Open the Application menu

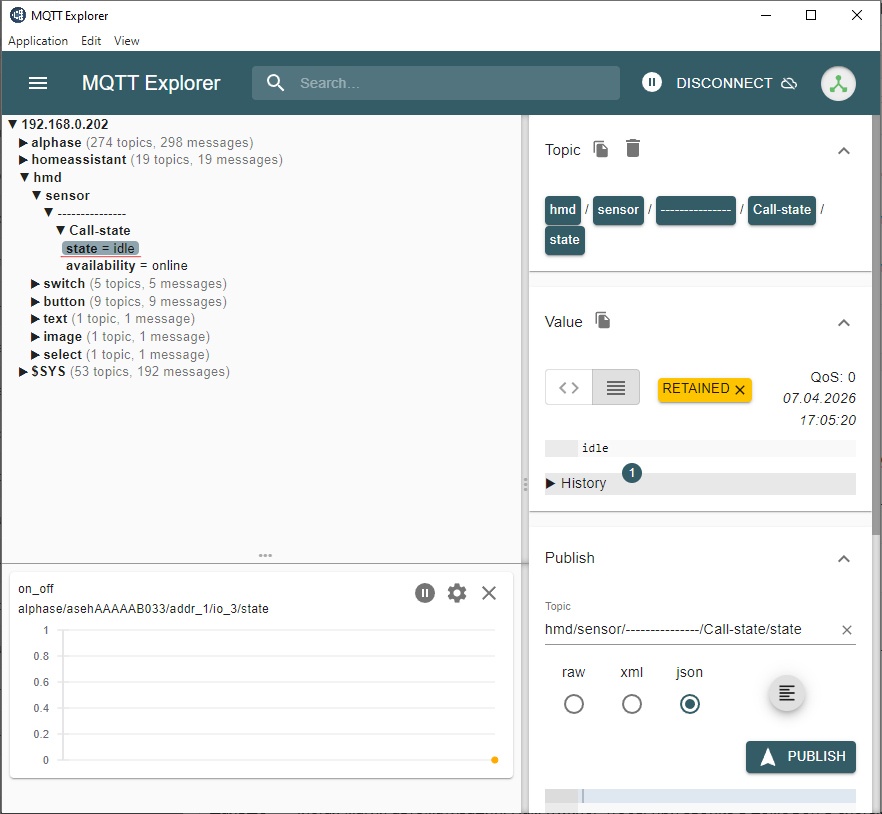point(38,41)
